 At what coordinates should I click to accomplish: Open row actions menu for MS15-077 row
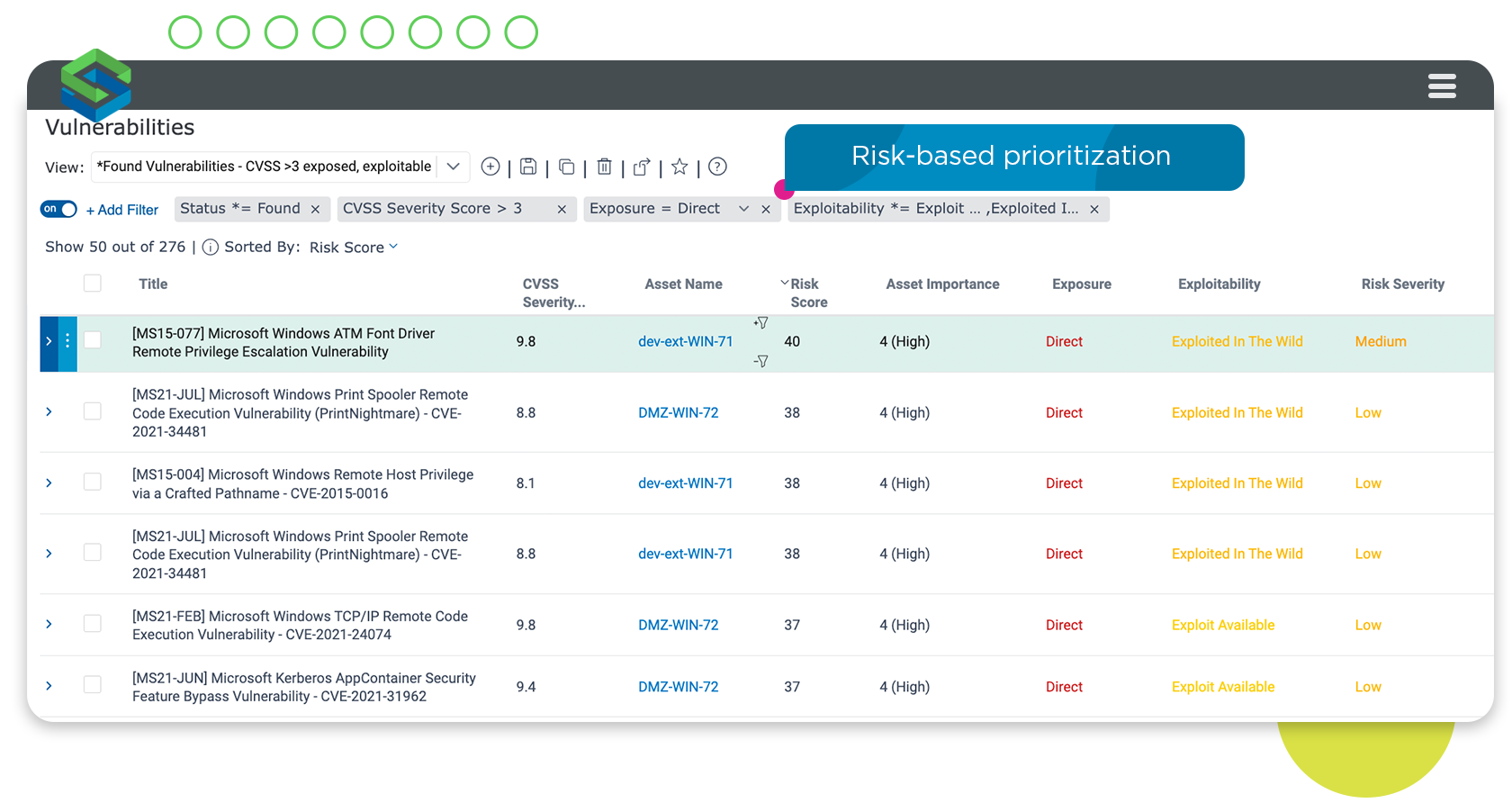pyautogui.click(x=67, y=342)
